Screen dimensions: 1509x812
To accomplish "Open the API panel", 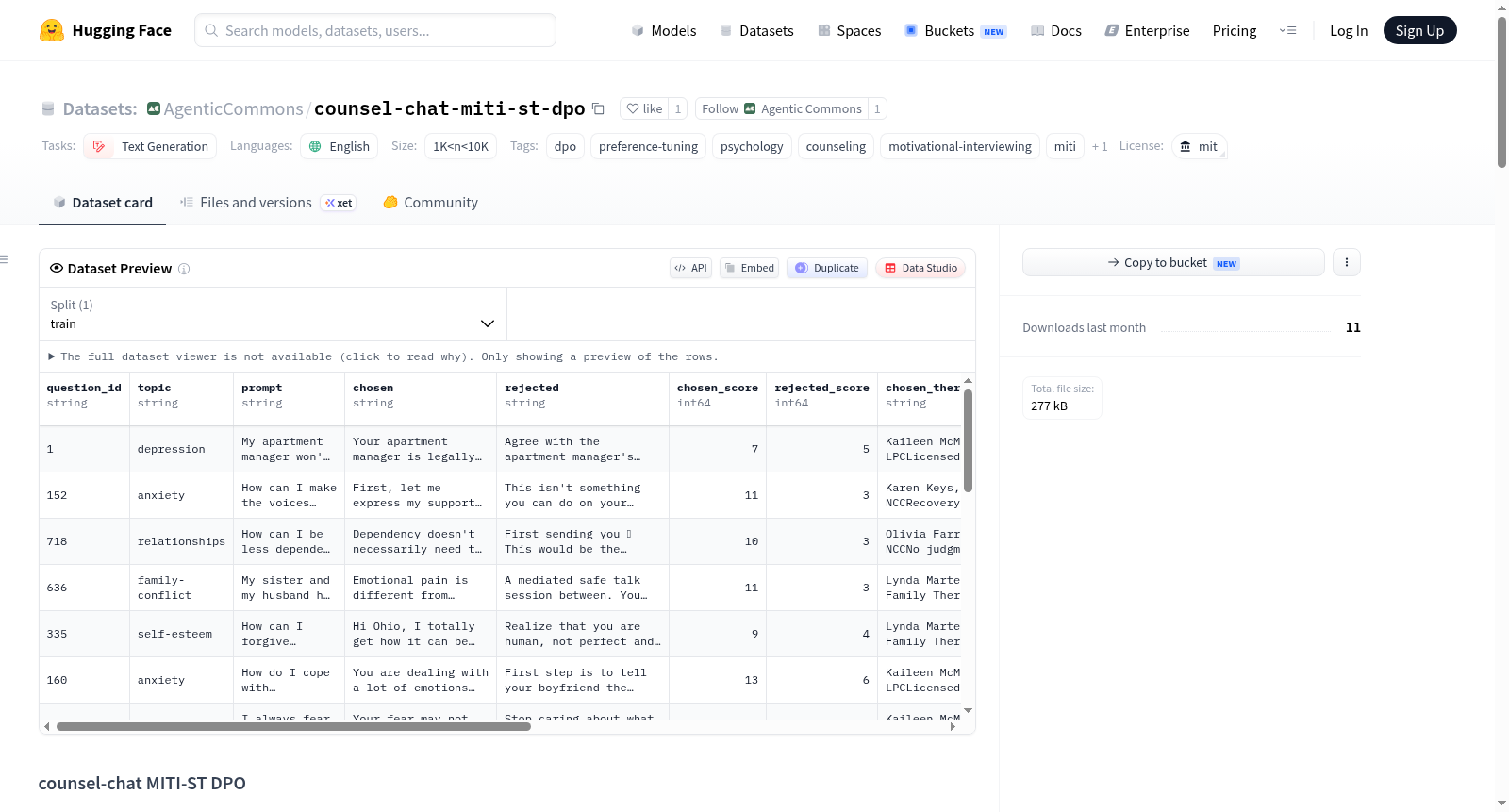I will (x=690, y=268).
